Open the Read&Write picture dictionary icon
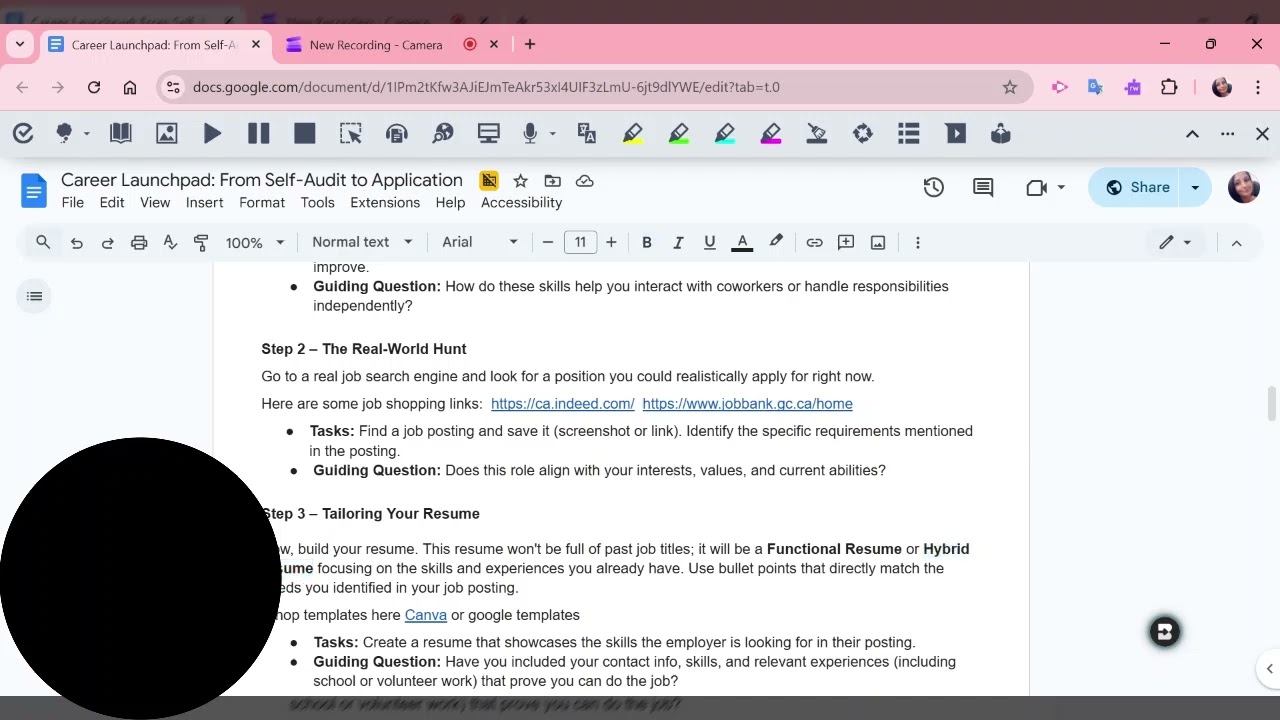Image resolution: width=1280 pixels, height=720 pixels. [x=167, y=133]
